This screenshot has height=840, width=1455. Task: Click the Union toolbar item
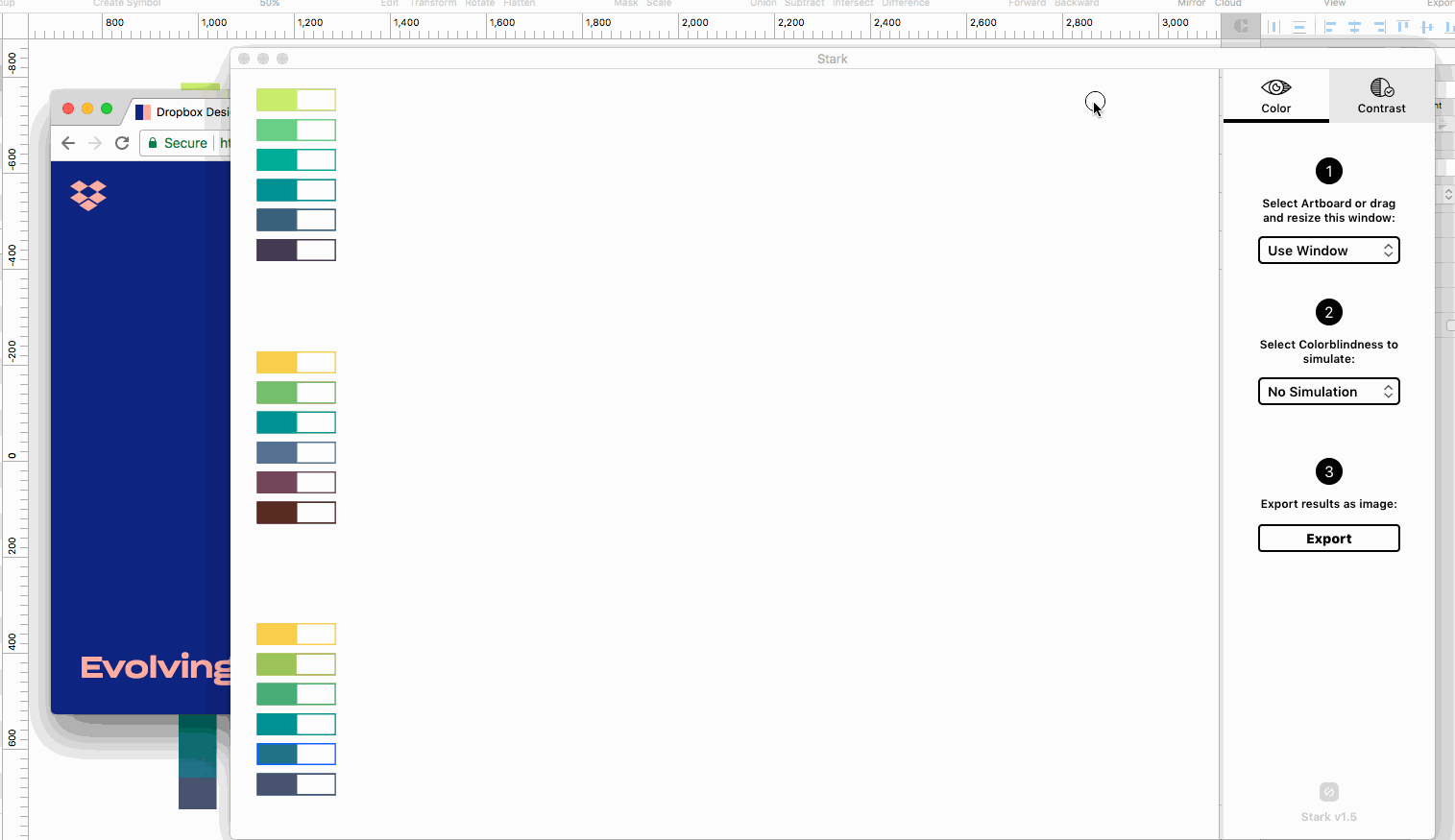(x=764, y=4)
